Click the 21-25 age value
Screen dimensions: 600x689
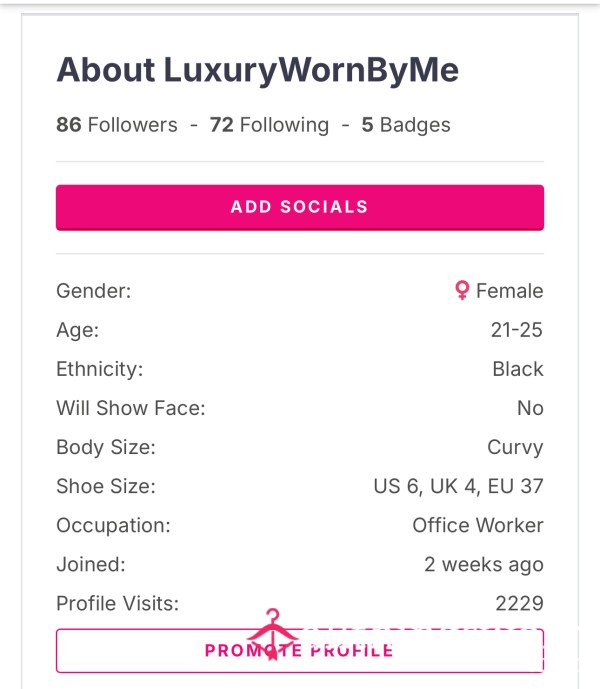tap(516, 330)
